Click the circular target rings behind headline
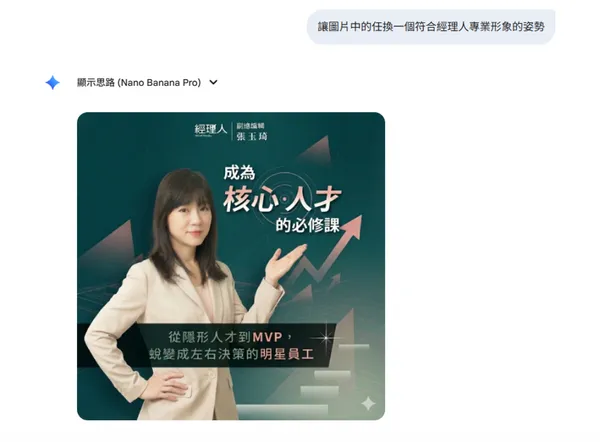The height and width of the screenshot is (442, 600). point(281,193)
